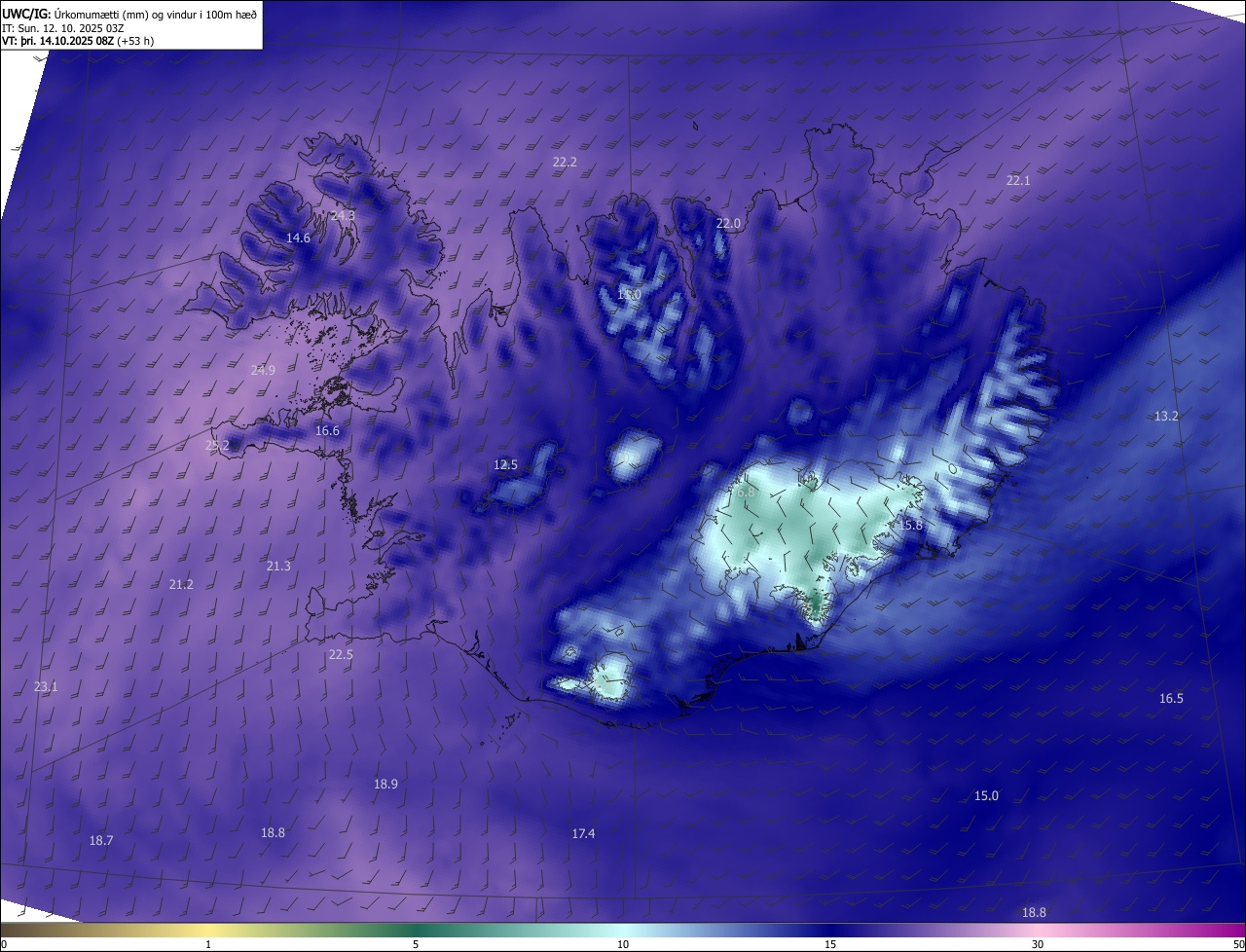This screenshot has width=1246, height=952.
Task: Click the color scale tick label 30
Action: 1038,944
